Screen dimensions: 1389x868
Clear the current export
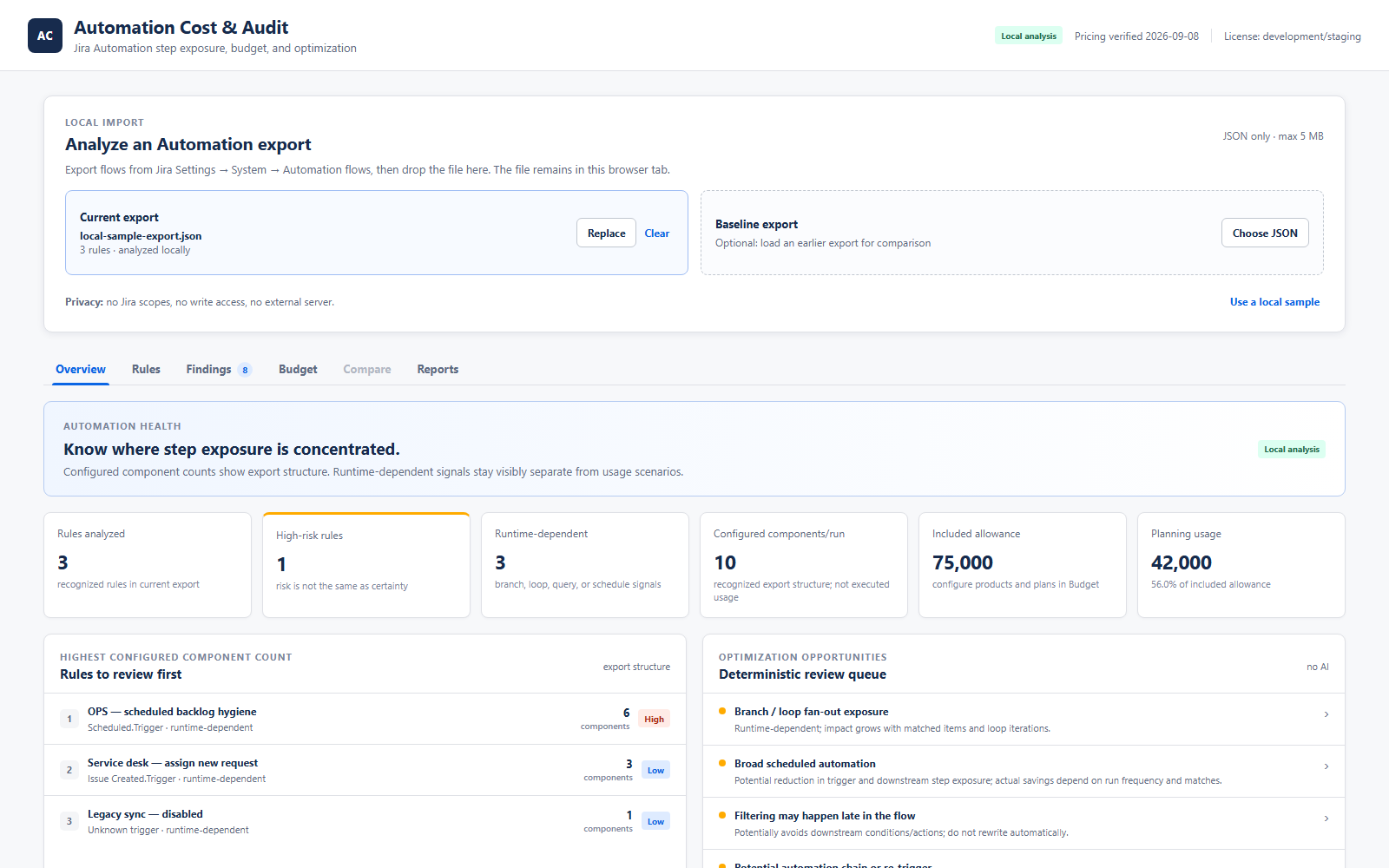(657, 233)
